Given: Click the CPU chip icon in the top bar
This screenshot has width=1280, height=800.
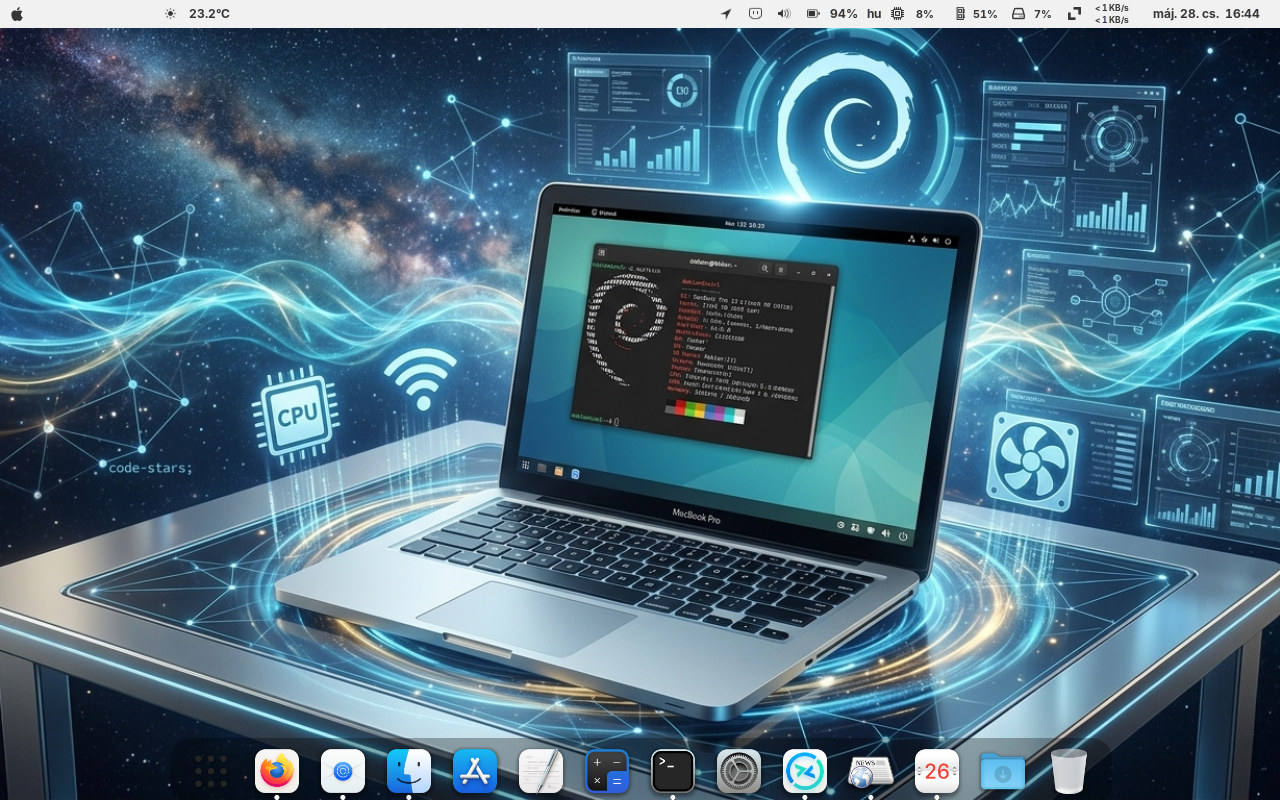Looking at the screenshot, I should (x=897, y=14).
